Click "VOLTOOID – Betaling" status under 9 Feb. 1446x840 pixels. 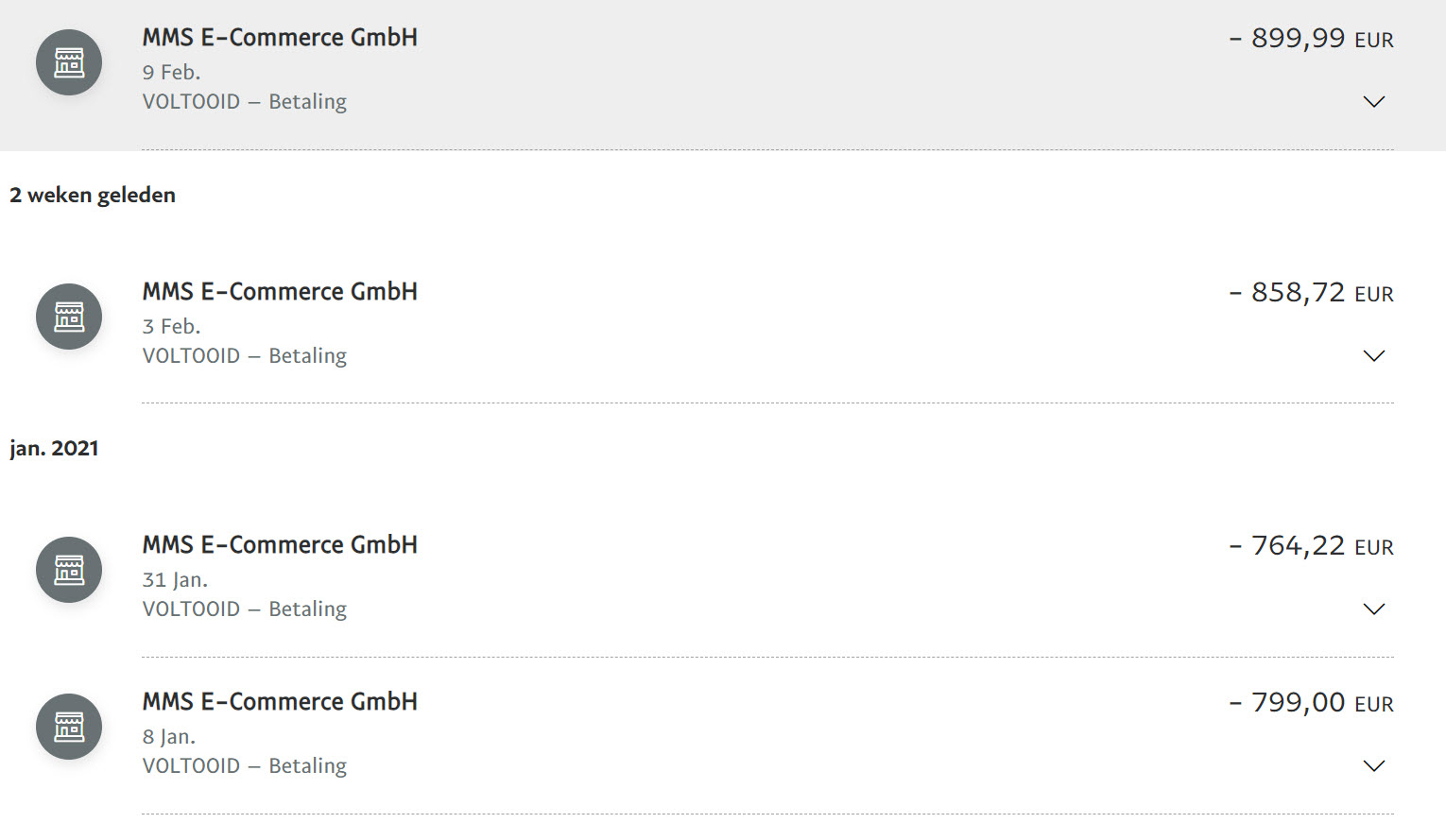pos(245,102)
